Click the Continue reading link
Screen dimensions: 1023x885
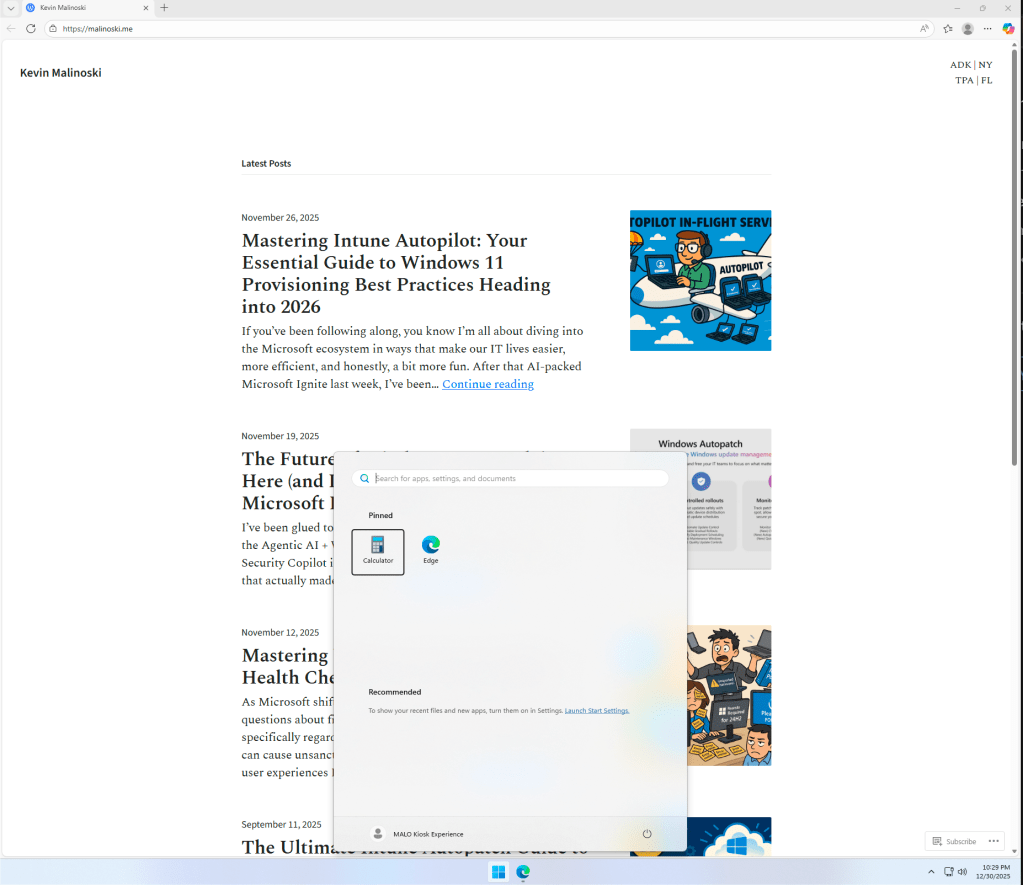(x=488, y=384)
